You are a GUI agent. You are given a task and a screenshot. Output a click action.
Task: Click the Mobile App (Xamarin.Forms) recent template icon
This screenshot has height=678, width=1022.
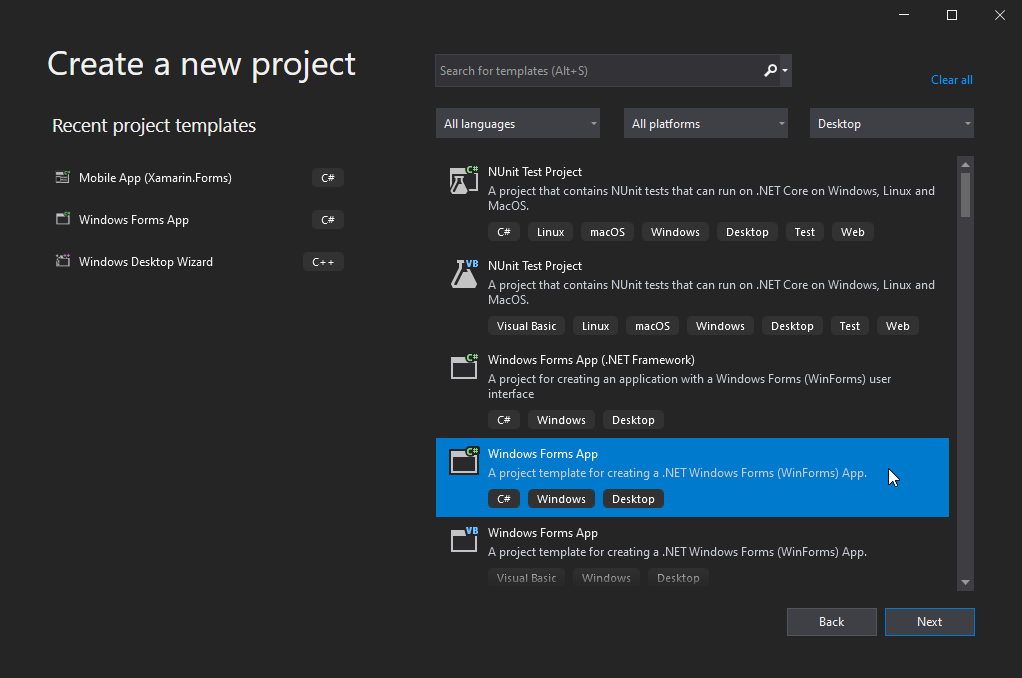(62, 178)
